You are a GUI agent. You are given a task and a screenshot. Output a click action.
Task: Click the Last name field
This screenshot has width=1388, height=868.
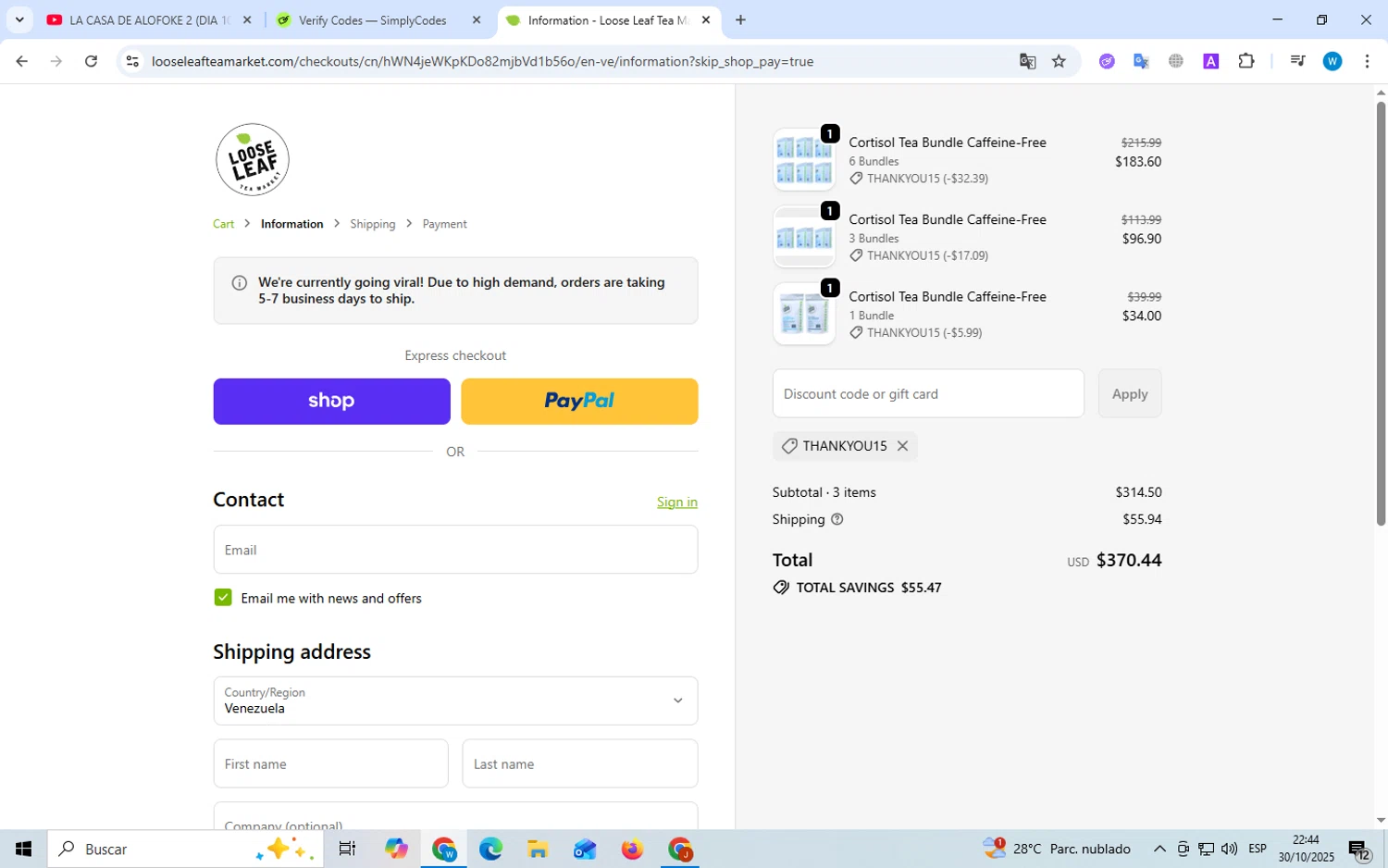579,763
